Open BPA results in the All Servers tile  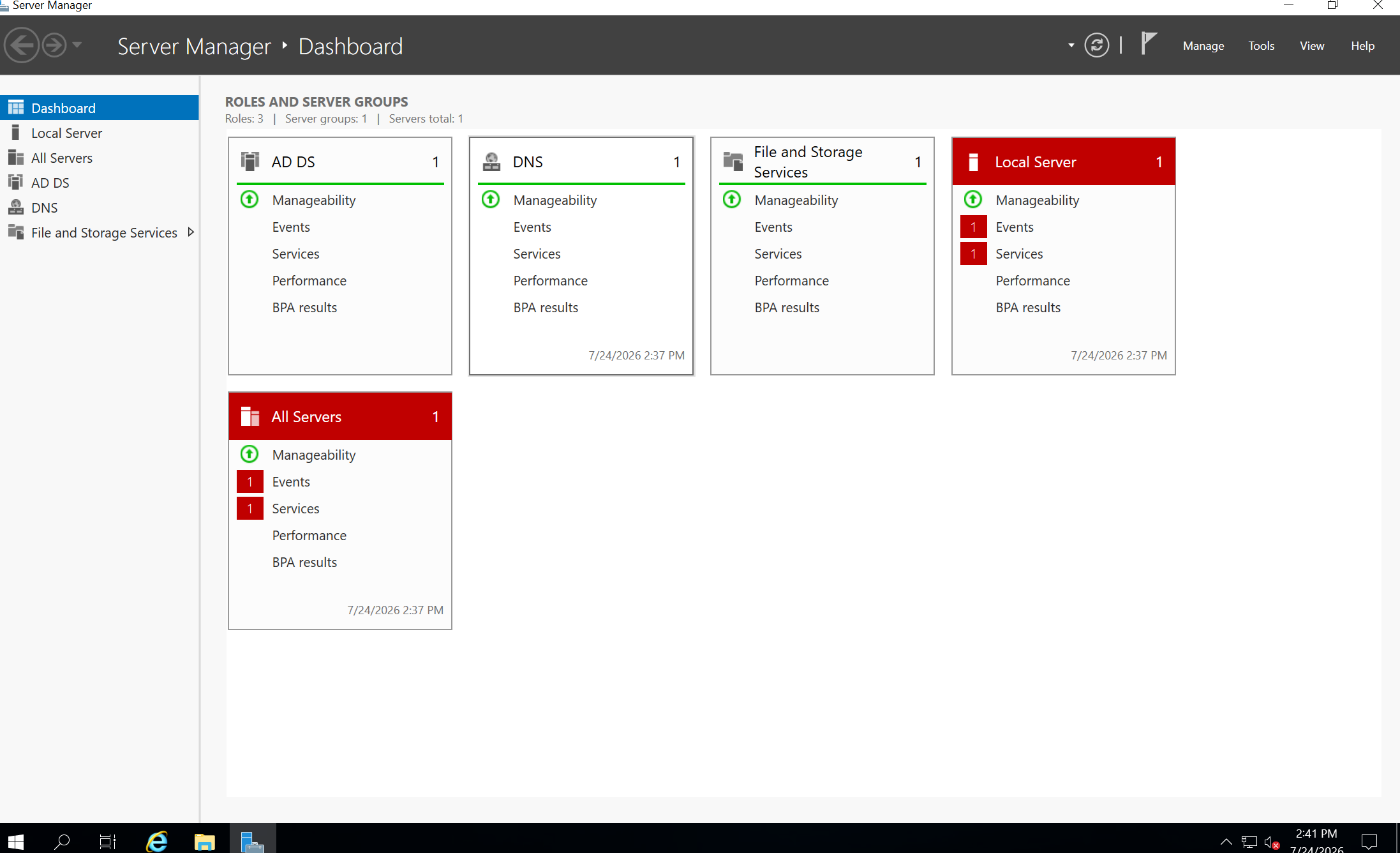point(304,562)
